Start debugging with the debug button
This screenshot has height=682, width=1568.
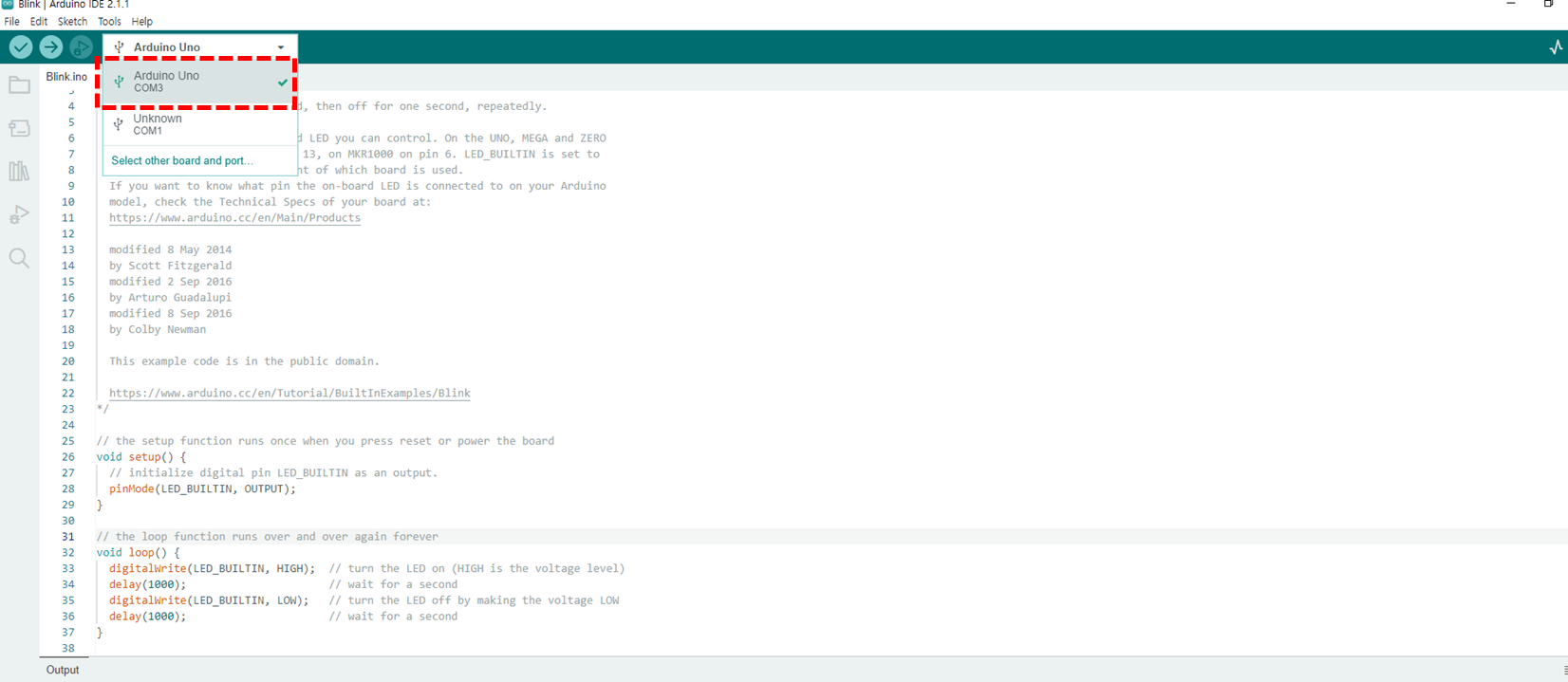point(82,46)
